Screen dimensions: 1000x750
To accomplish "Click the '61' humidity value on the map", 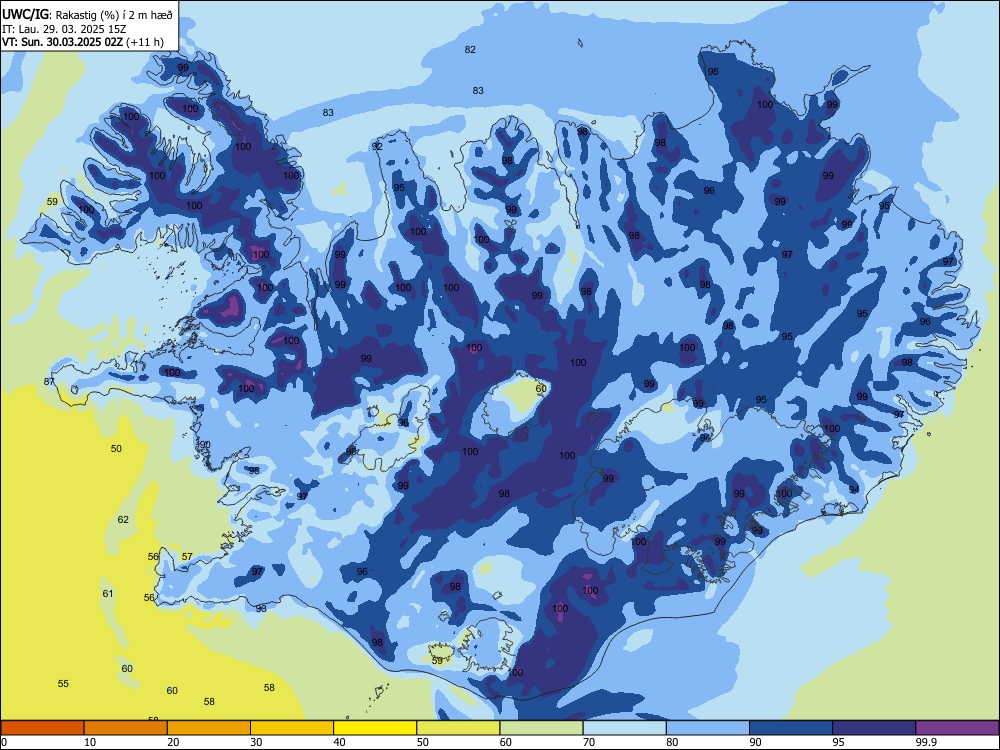I will pyautogui.click(x=108, y=594).
